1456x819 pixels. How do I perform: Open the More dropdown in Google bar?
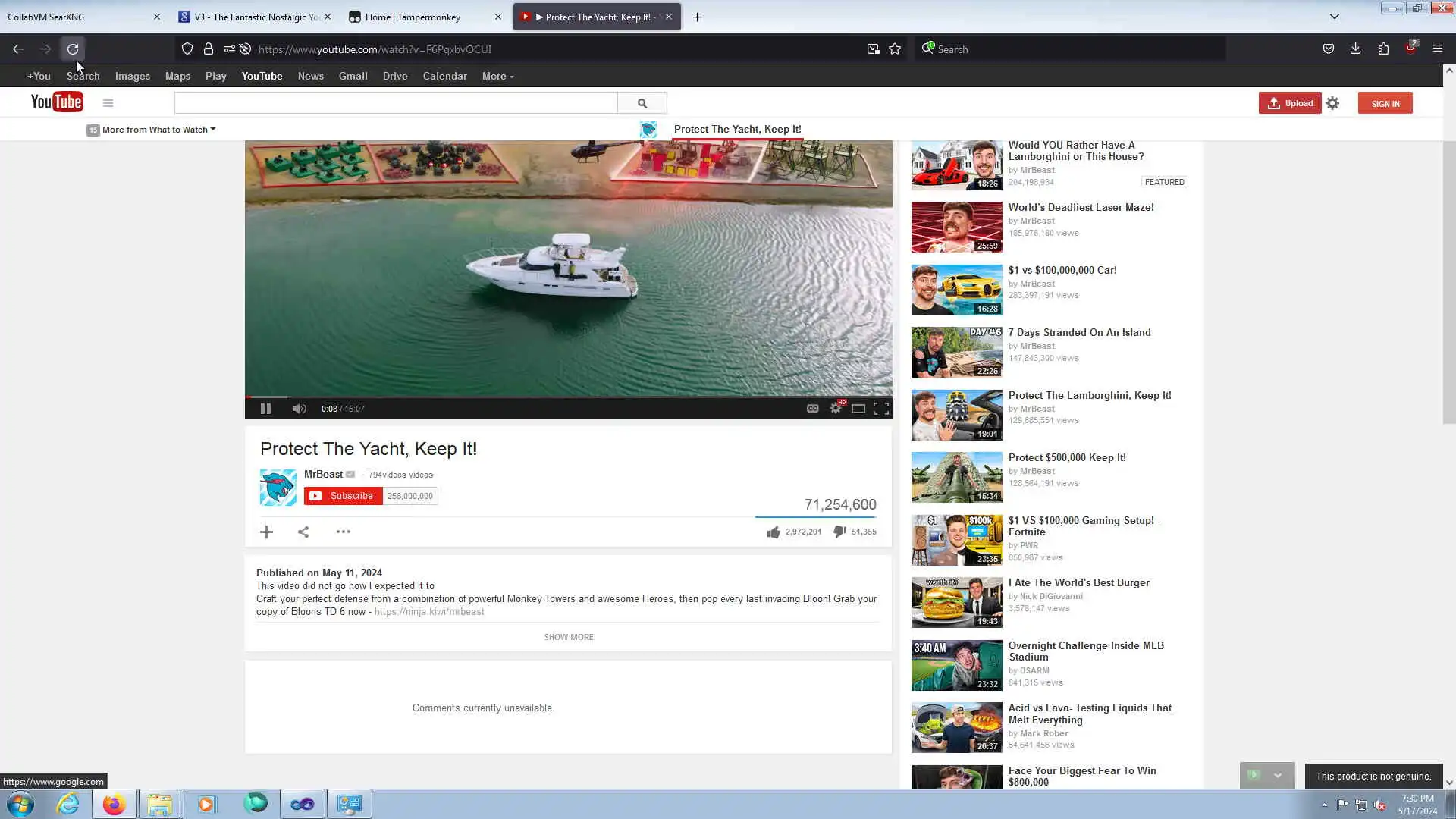tap(497, 77)
